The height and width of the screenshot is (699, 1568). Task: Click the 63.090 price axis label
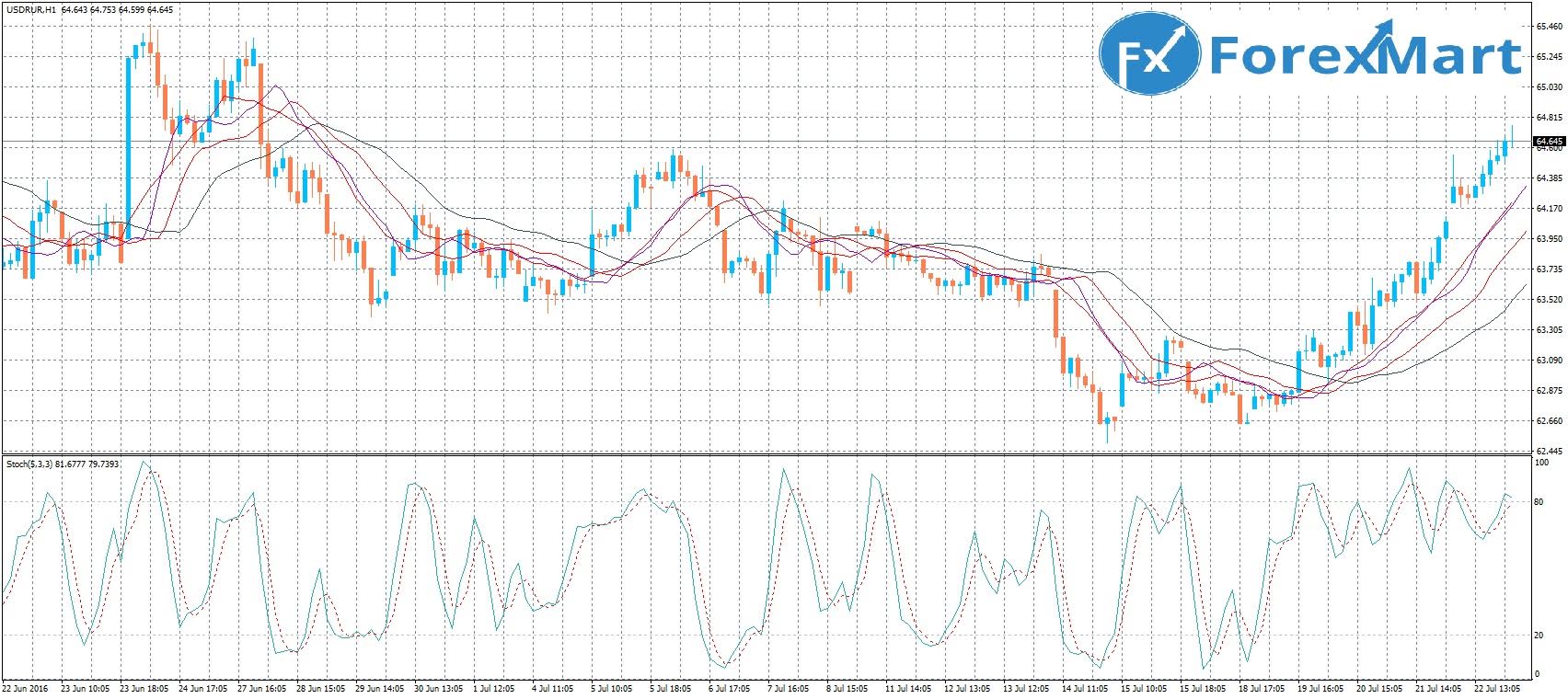coord(1549,361)
